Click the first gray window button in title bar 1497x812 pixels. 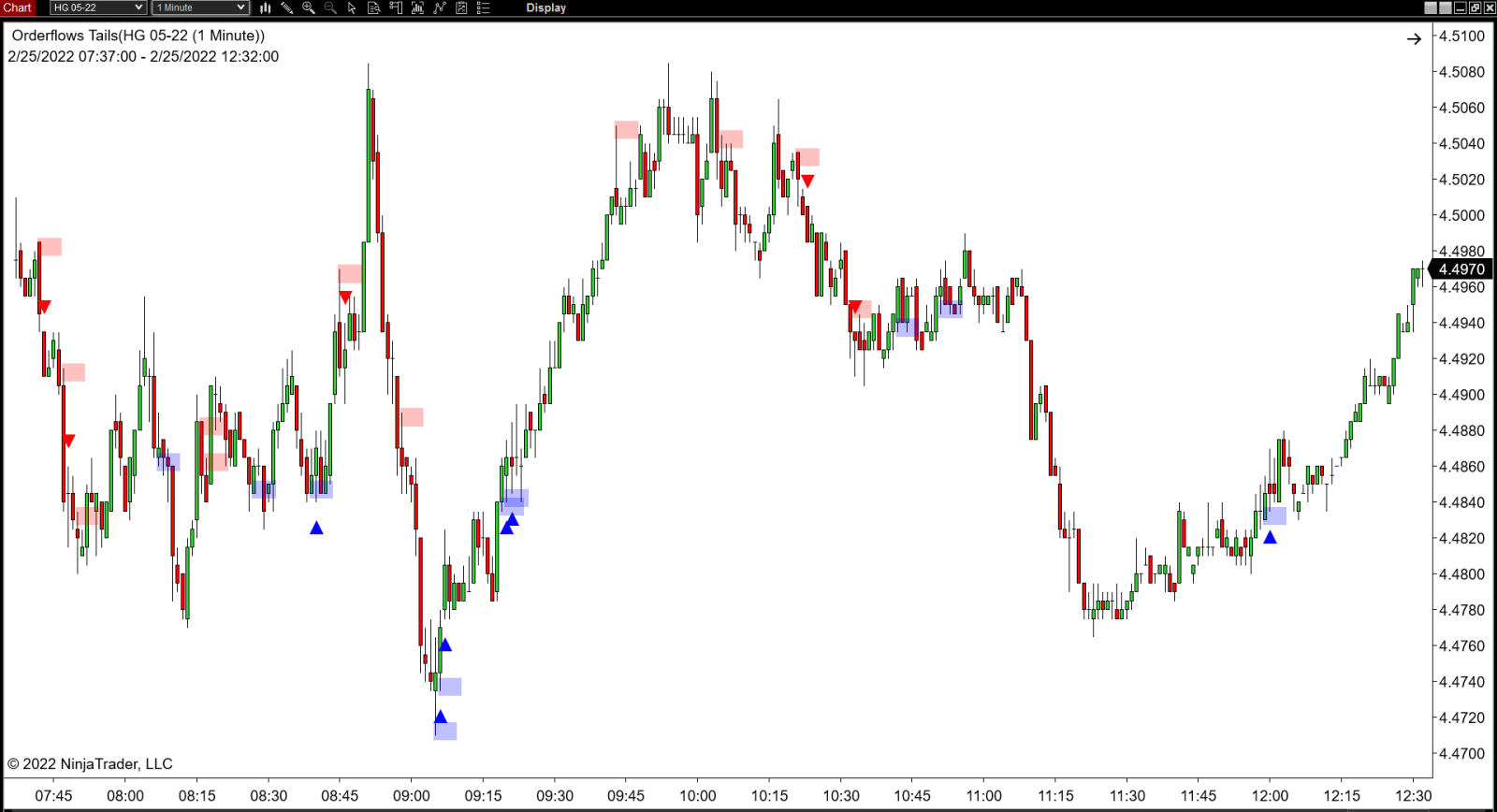point(1431,7)
